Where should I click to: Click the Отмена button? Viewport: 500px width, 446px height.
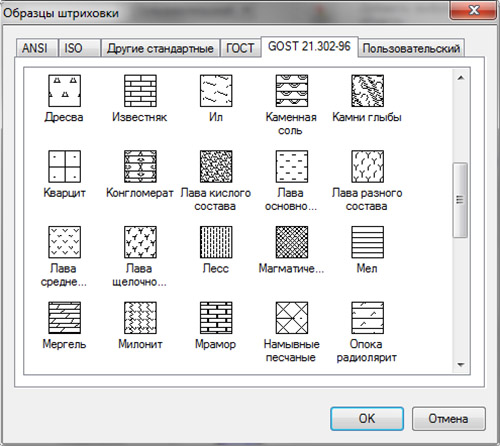click(x=448, y=419)
